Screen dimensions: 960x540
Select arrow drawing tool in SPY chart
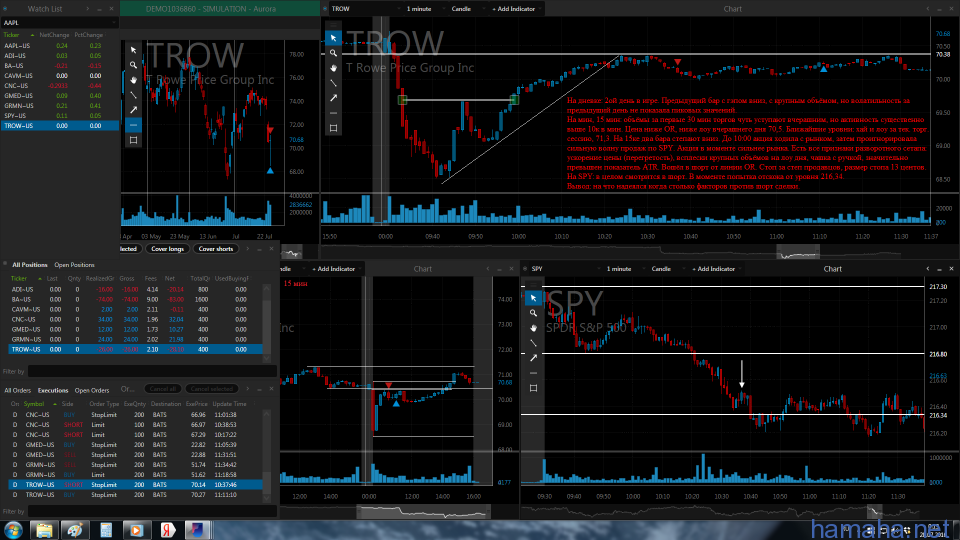pos(533,358)
